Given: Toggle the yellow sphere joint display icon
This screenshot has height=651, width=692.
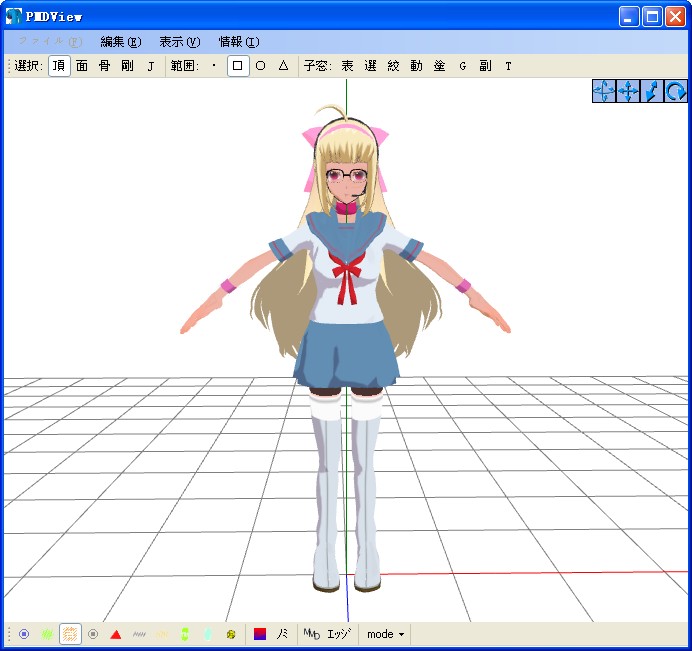Looking at the screenshot, I should 231,634.
